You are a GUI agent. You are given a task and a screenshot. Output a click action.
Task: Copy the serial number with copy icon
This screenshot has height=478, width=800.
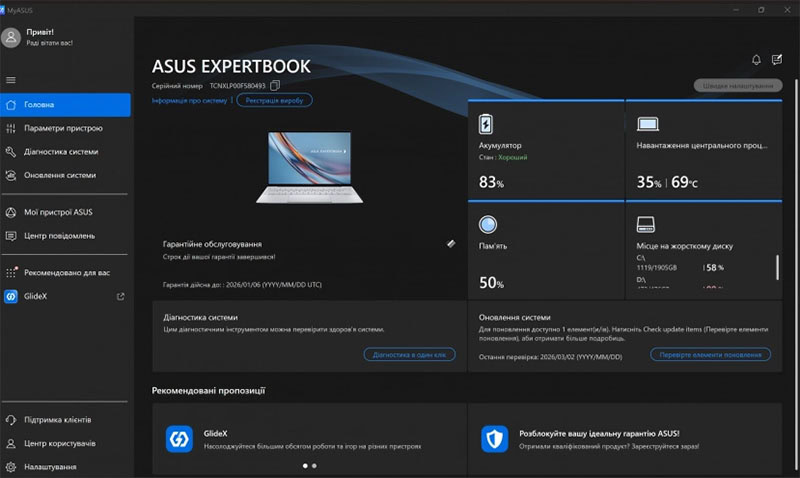(x=274, y=85)
